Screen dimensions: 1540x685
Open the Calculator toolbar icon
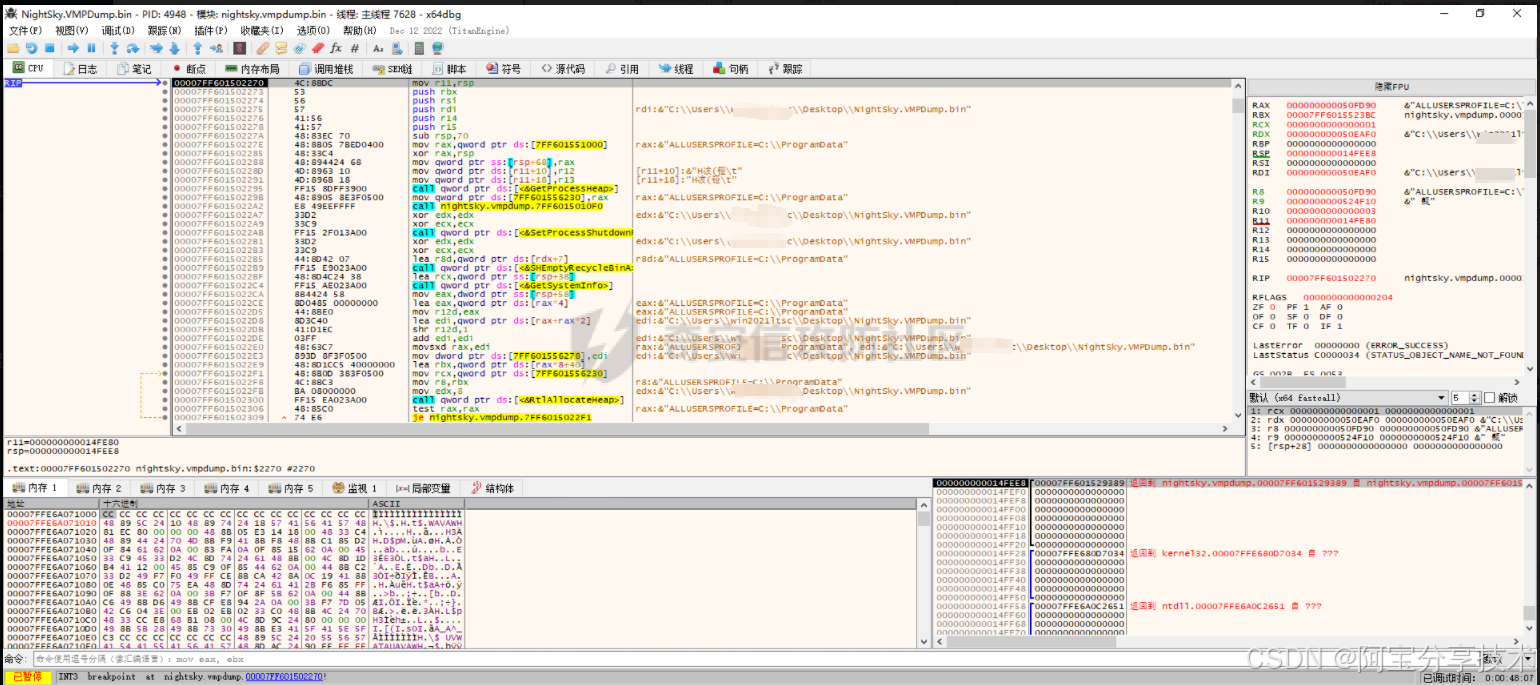pyautogui.click(x=419, y=48)
